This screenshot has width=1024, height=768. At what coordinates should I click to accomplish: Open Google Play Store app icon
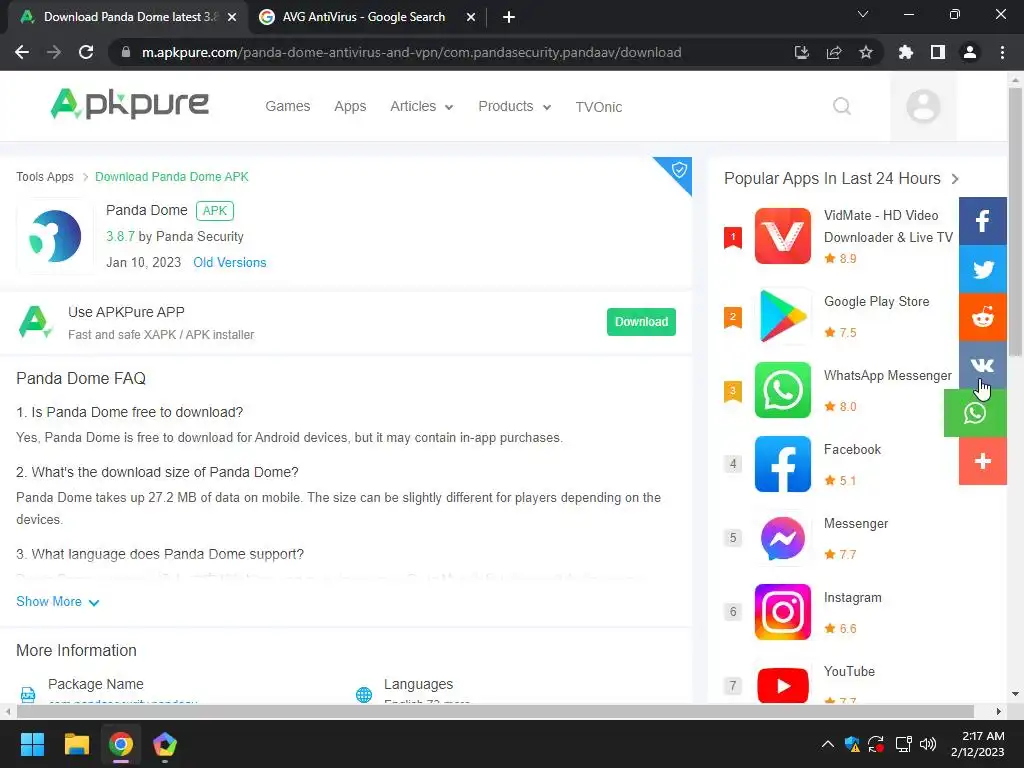pos(782,316)
